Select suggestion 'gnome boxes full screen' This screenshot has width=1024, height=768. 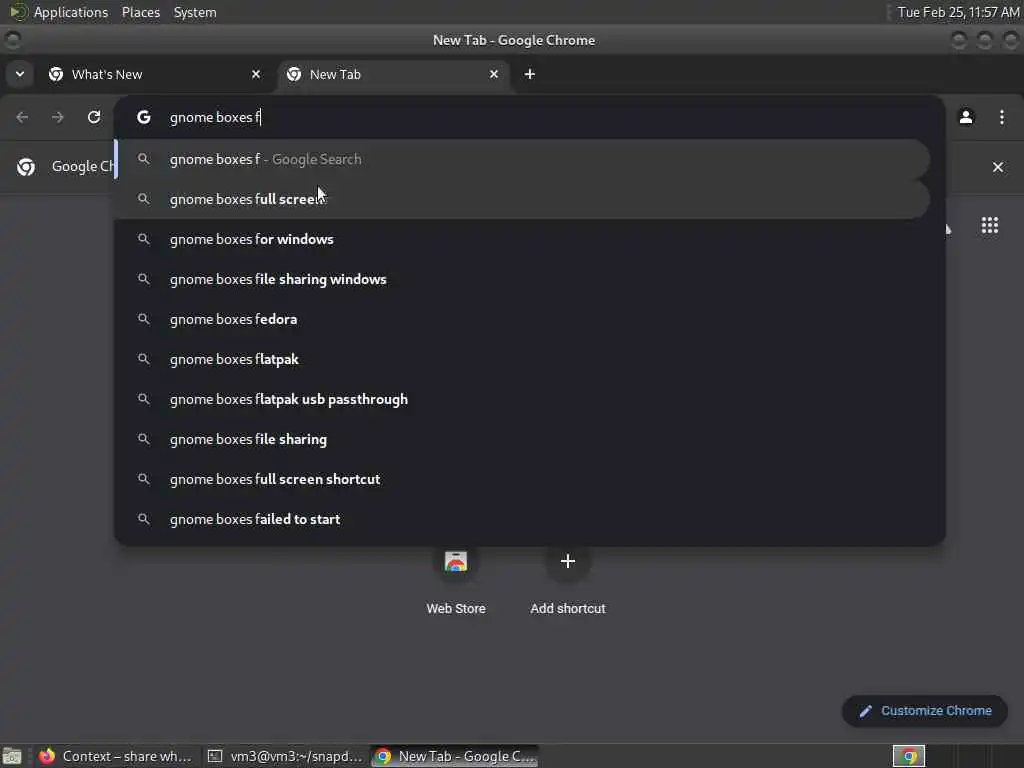click(522, 199)
